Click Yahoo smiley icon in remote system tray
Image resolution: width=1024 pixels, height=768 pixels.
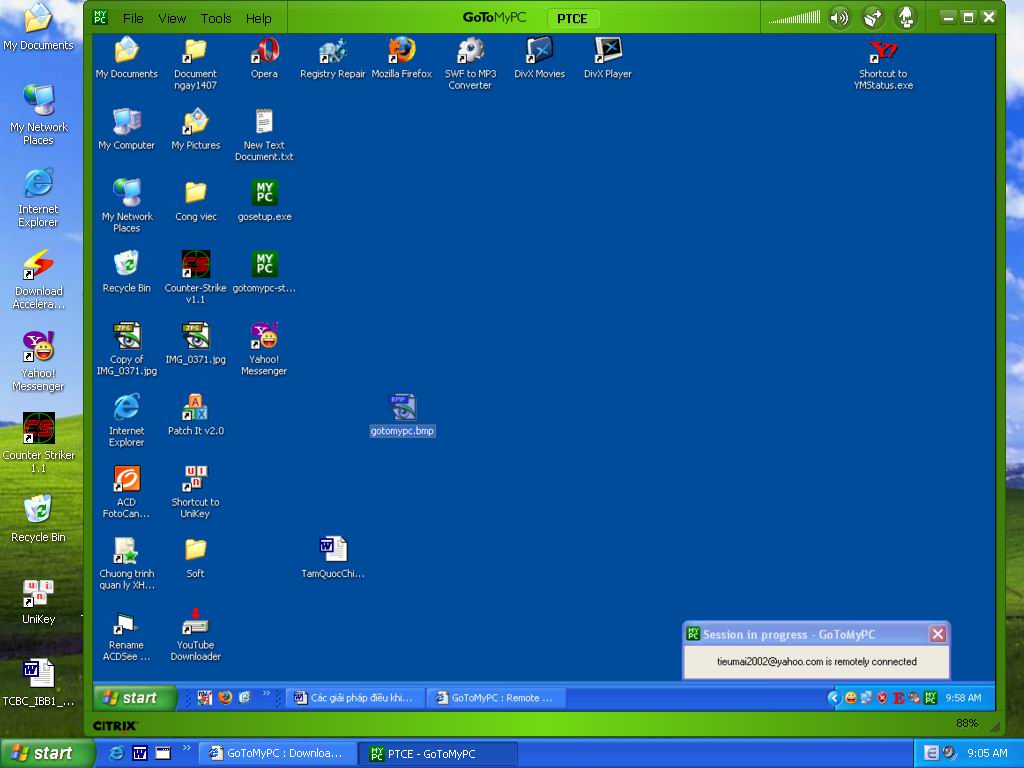[851, 698]
